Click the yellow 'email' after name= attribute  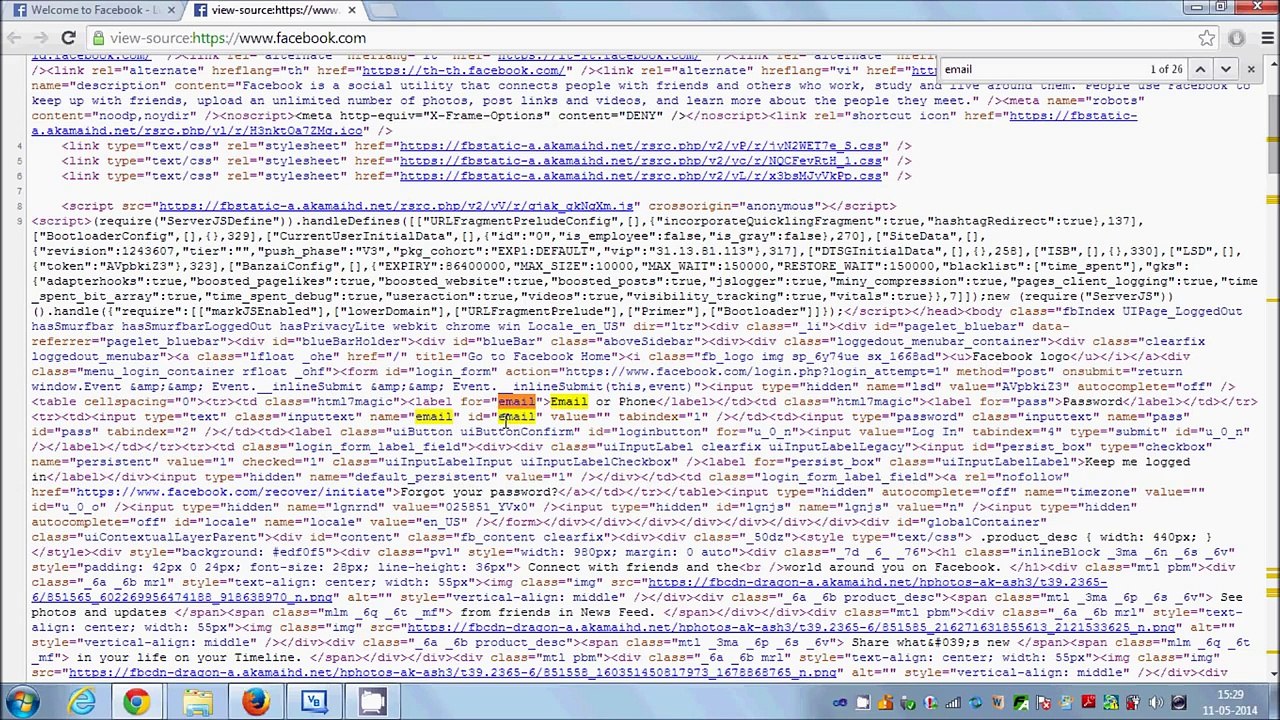(x=433, y=417)
